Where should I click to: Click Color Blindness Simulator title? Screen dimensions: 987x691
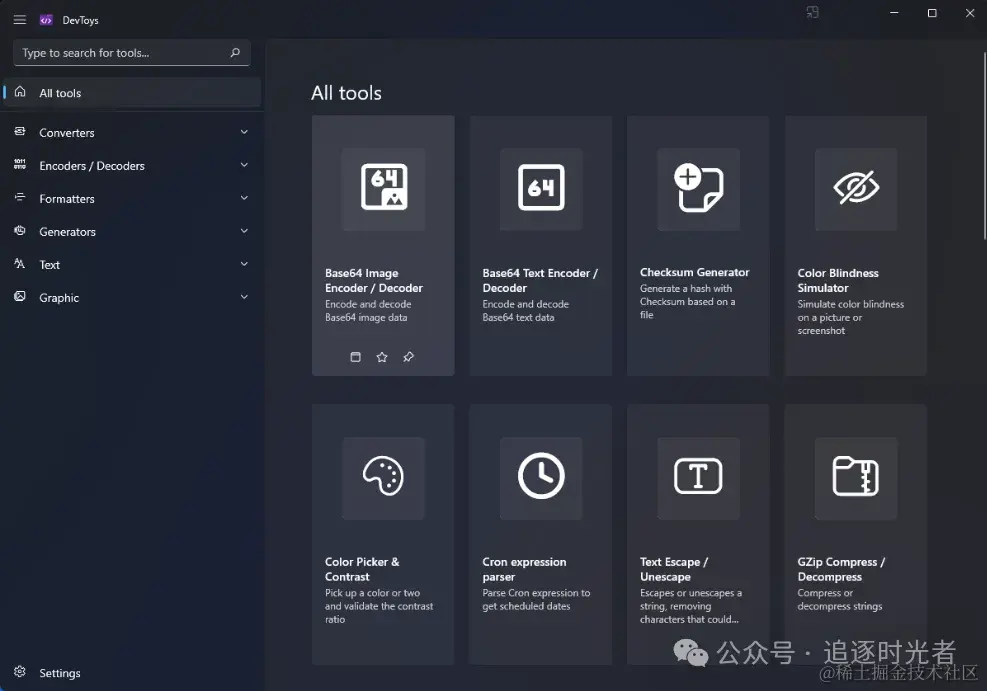(x=838, y=281)
